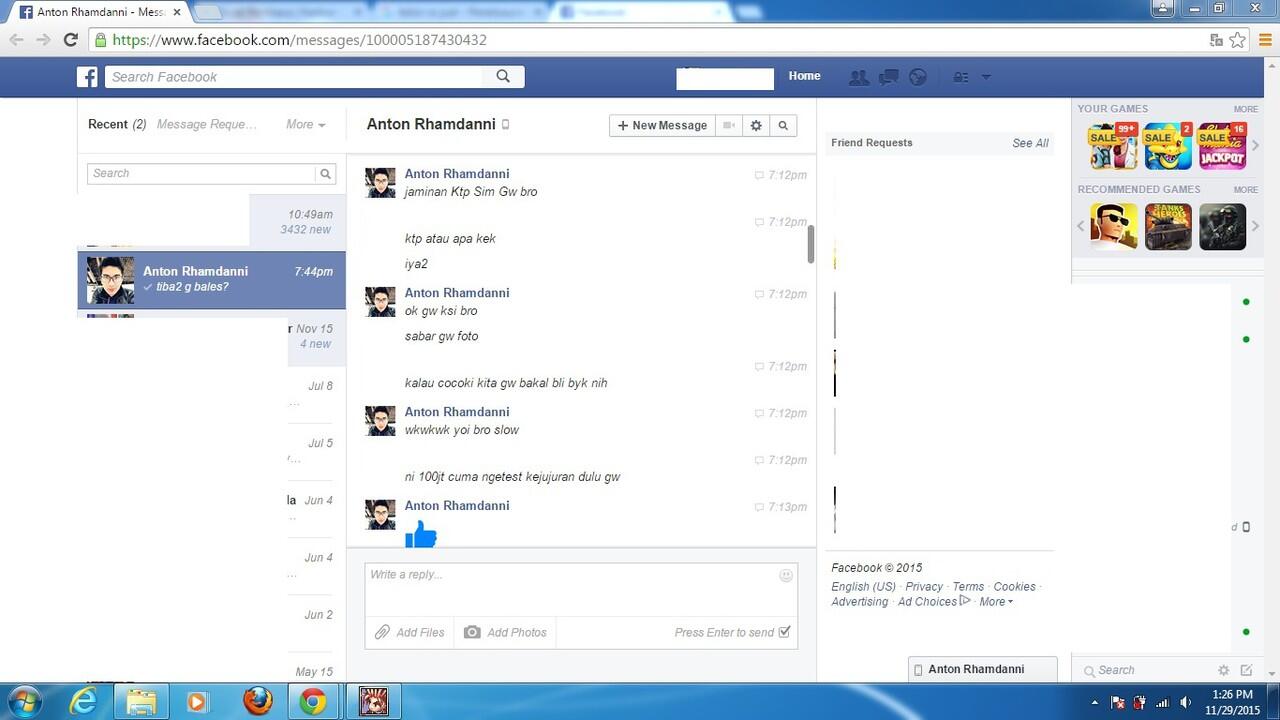Click Anton's avatar beside the 'ok gw ksi bro' message
The height and width of the screenshot is (720, 1280).
[x=380, y=302]
